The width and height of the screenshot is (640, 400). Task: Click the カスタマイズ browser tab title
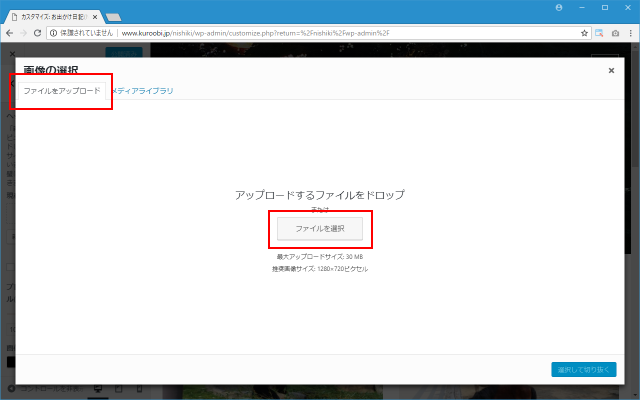coord(54,17)
